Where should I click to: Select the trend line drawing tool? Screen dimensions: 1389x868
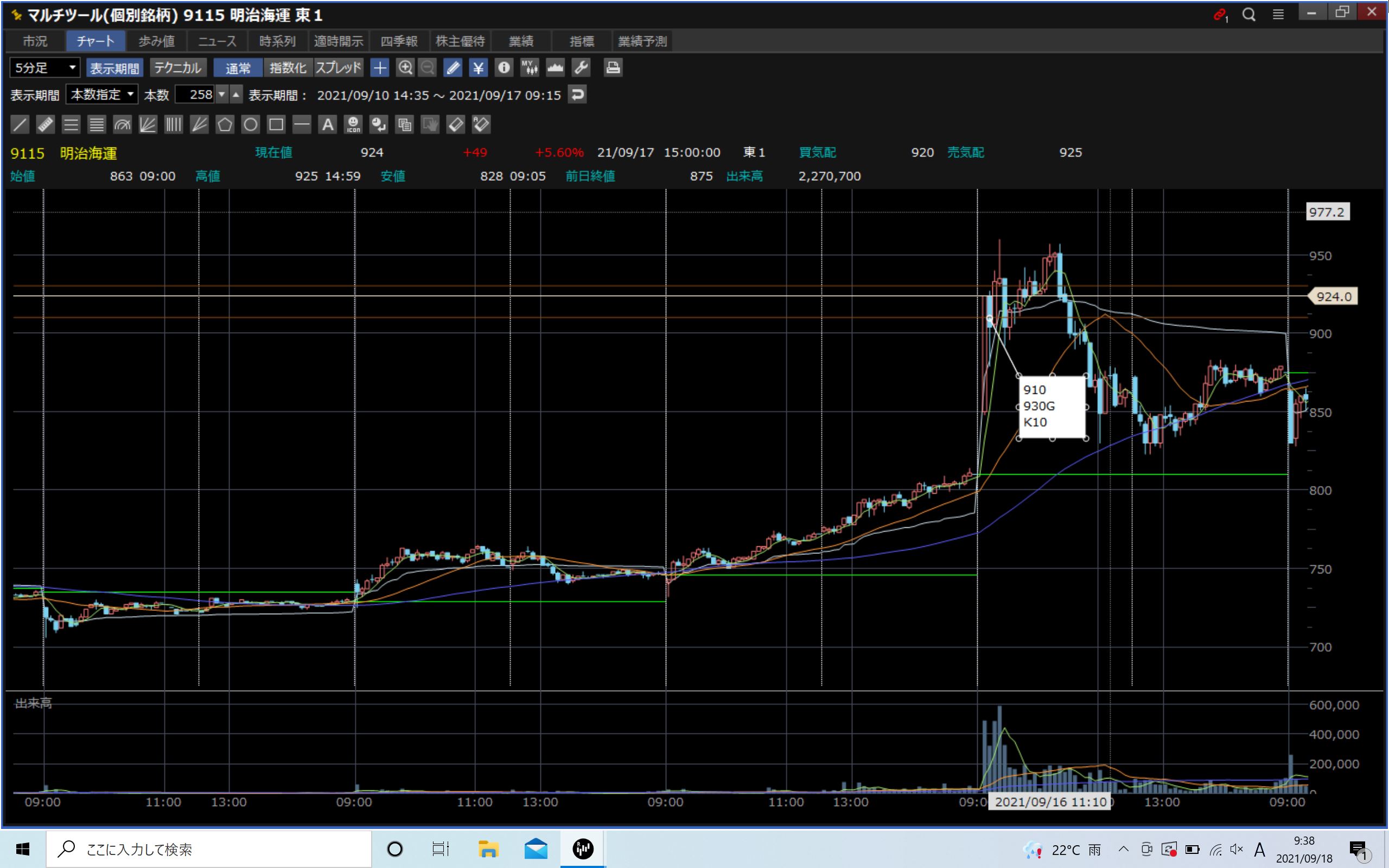point(20,124)
